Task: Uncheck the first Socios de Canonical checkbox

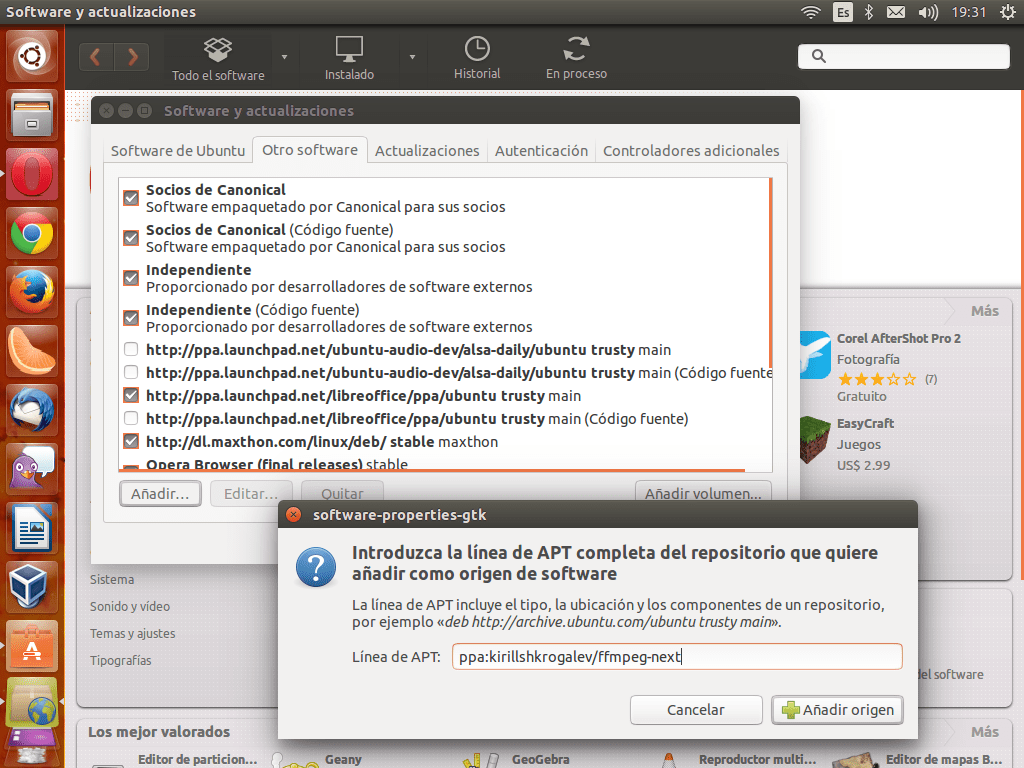Action: tap(131, 198)
